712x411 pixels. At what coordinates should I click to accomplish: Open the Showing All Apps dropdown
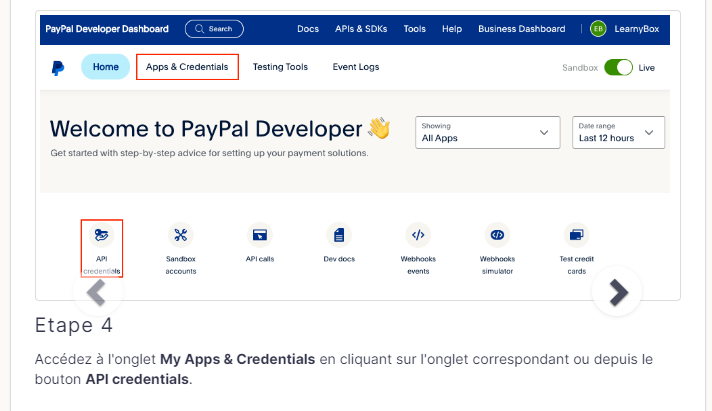click(488, 132)
